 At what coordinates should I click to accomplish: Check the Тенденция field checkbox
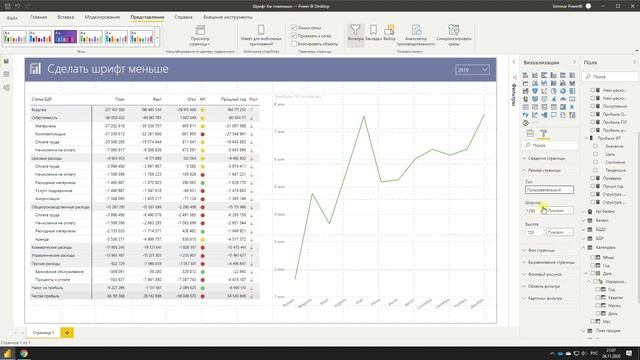coord(596,170)
